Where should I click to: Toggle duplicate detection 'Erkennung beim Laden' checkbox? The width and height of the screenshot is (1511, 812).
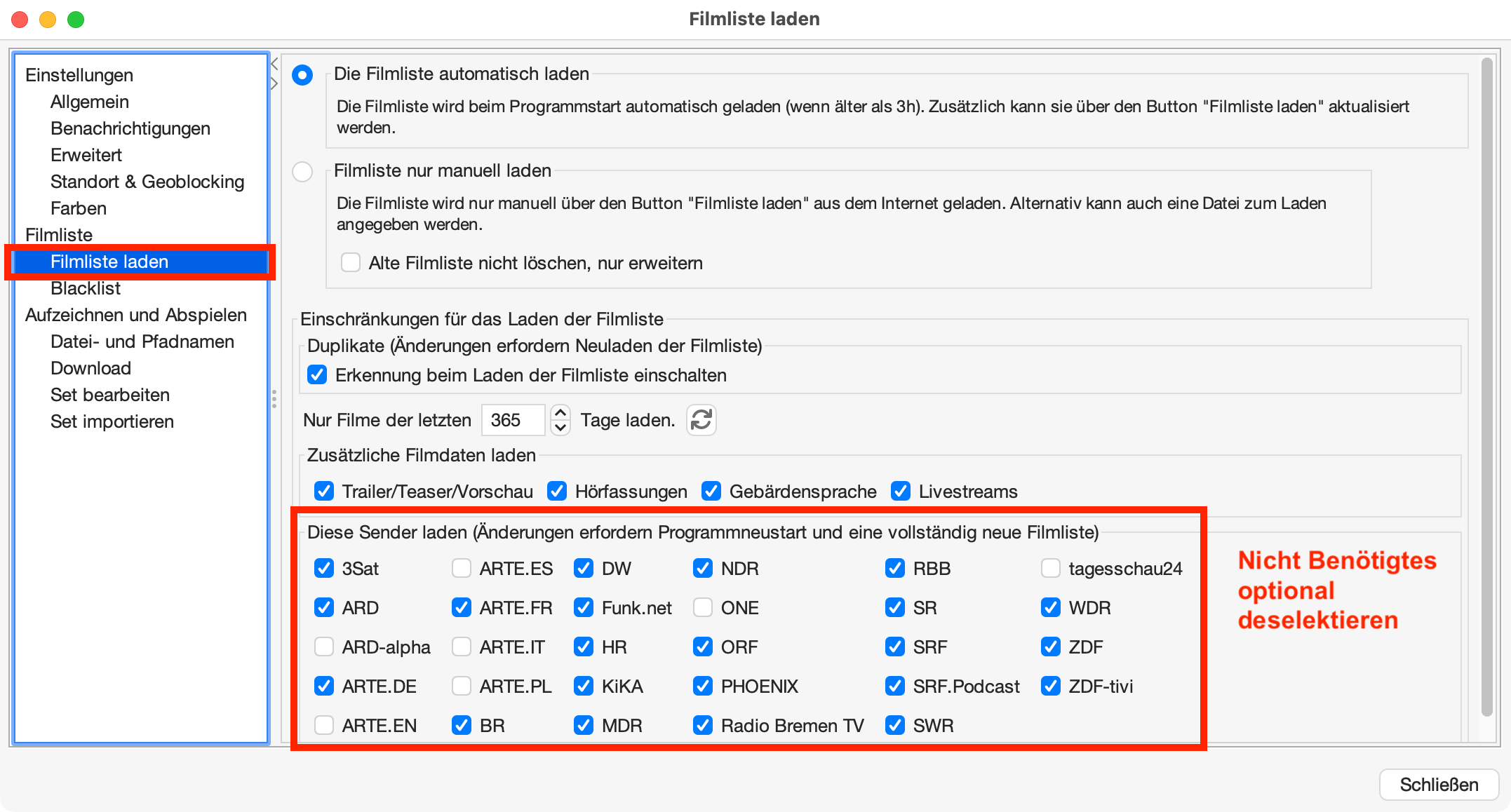click(317, 375)
